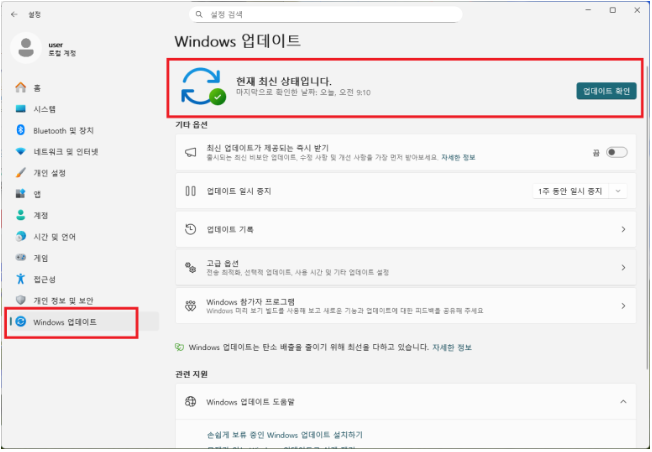652x452 pixels.
Task: Click the Personalization paintbrush icon
Action: pyautogui.click(x=20, y=172)
